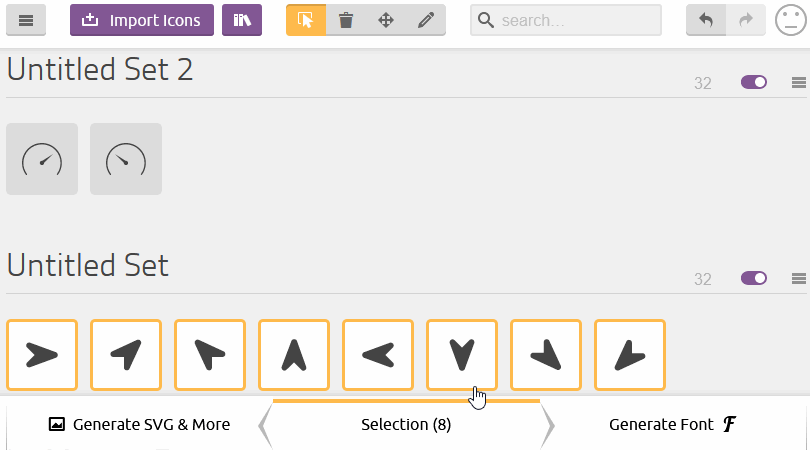Toggle the Untitled Set 2 switch

(x=754, y=82)
